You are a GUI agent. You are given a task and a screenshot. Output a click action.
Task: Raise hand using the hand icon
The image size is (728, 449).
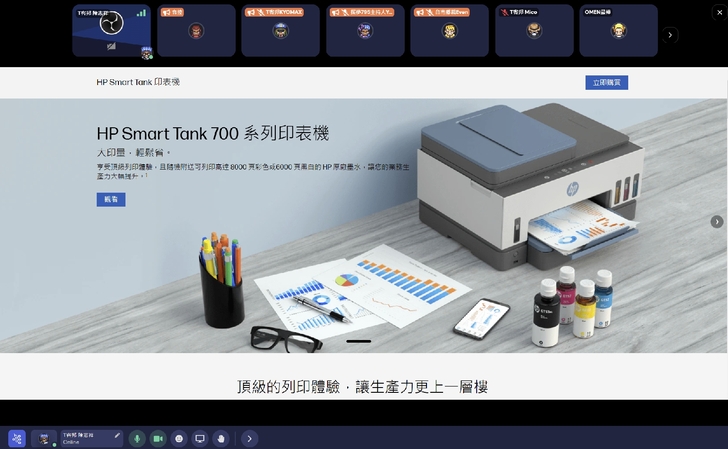point(221,438)
